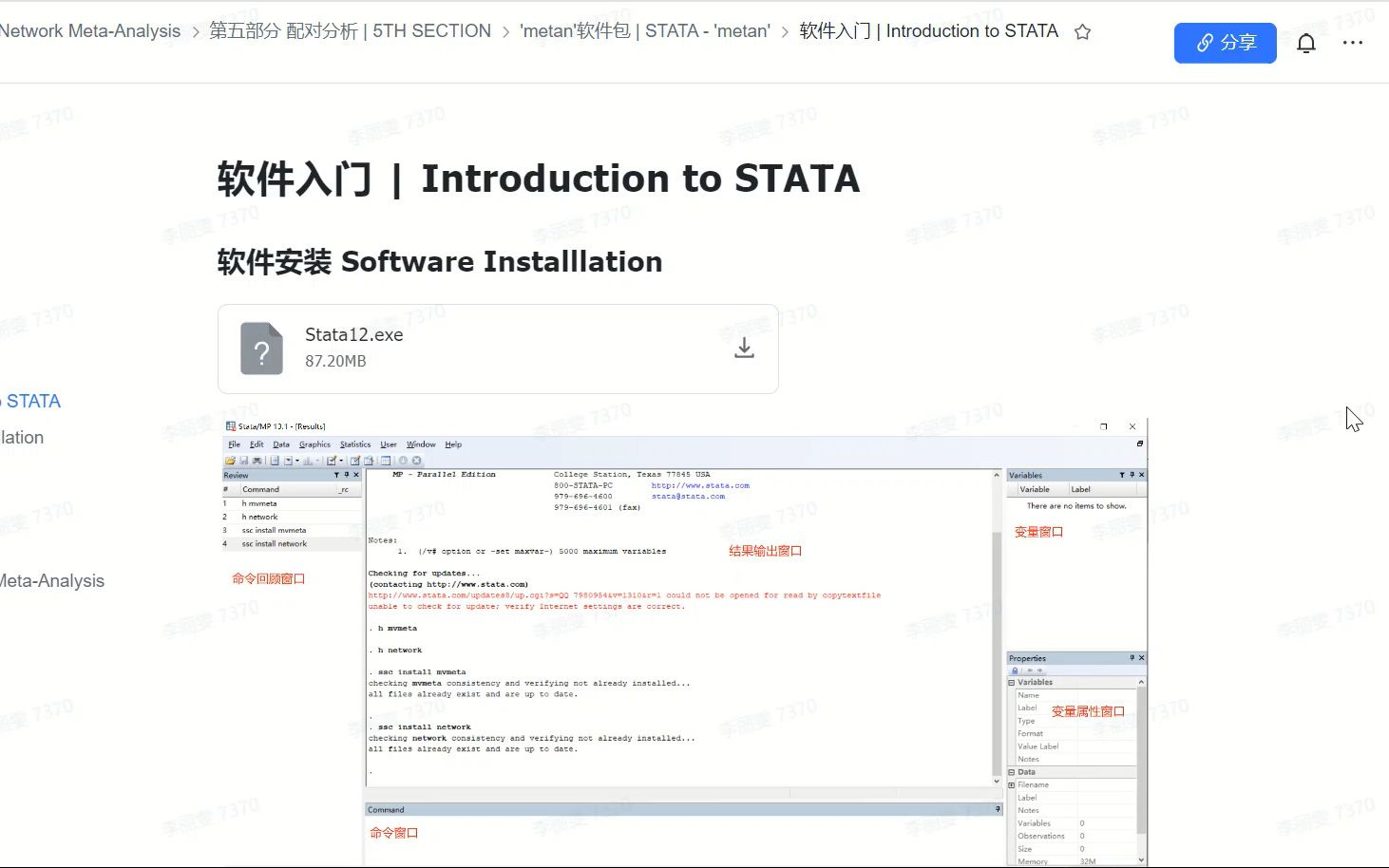Click the Command column header in Review
The width and height of the screenshot is (1389, 868).
287,489
